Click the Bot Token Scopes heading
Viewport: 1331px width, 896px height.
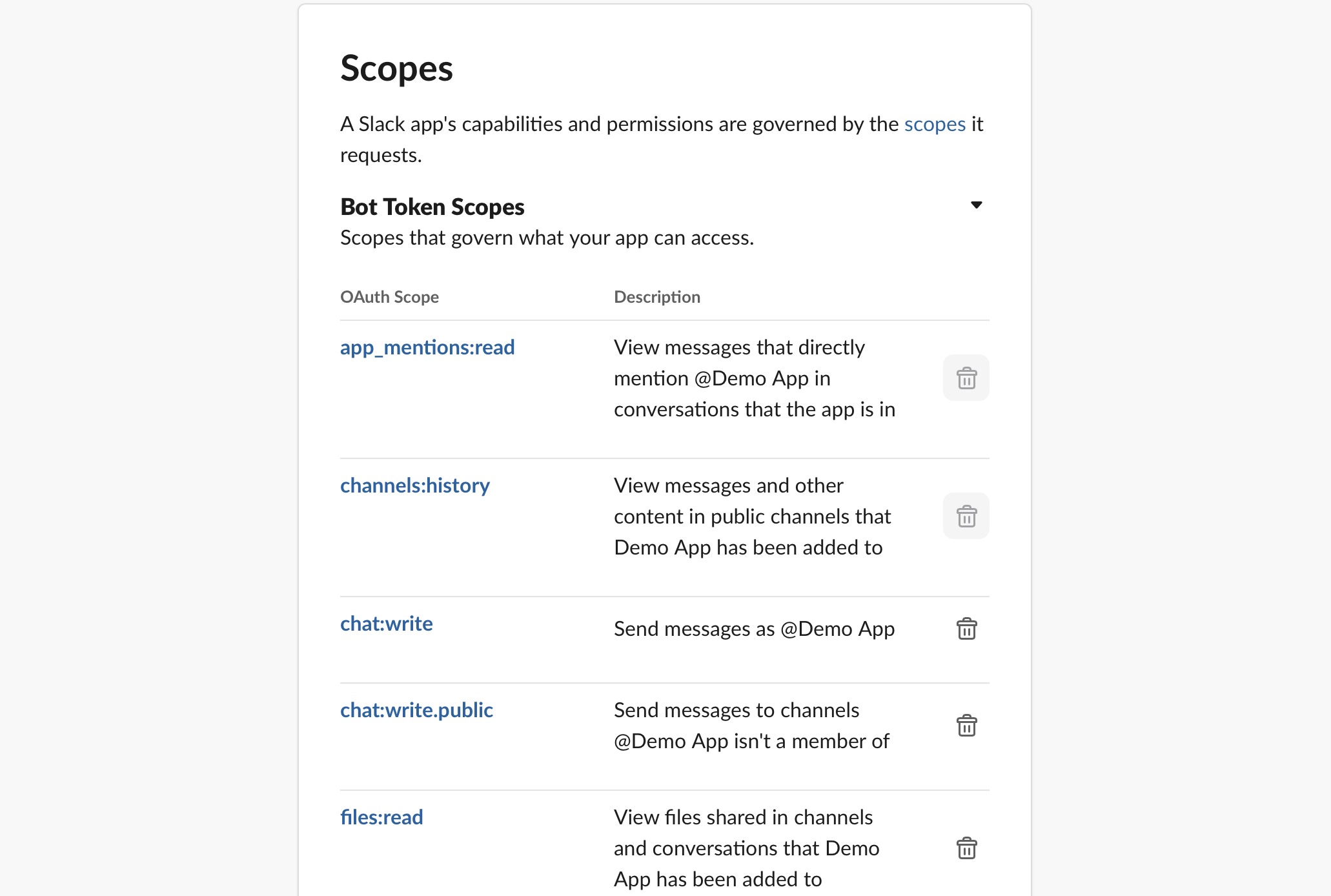pos(432,207)
